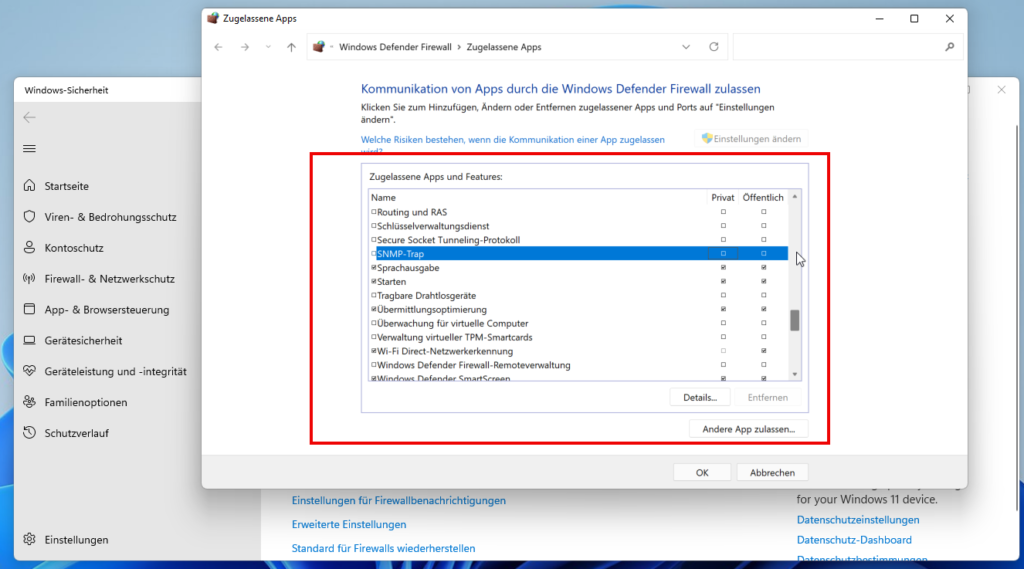Select the row Überwachung für virtuelle Computer
1024x569 pixels.
pos(579,323)
